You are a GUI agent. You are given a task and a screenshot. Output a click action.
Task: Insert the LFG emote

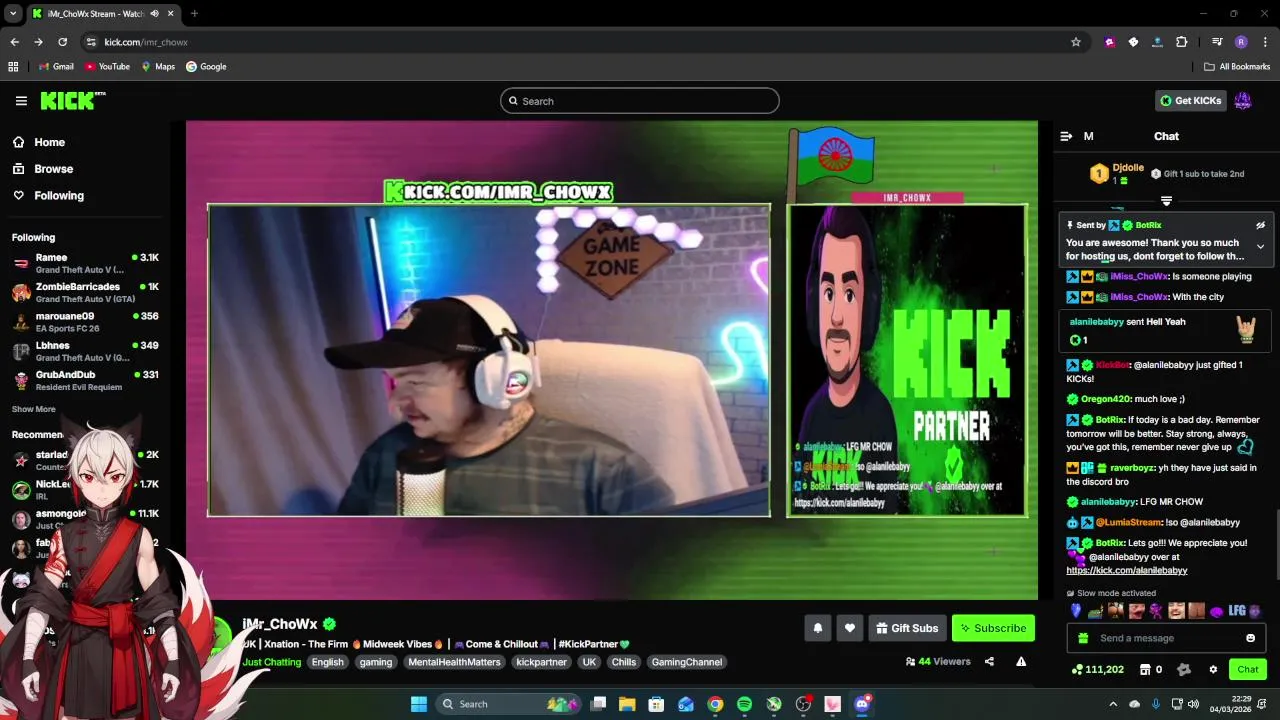[x=1237, y=610]
